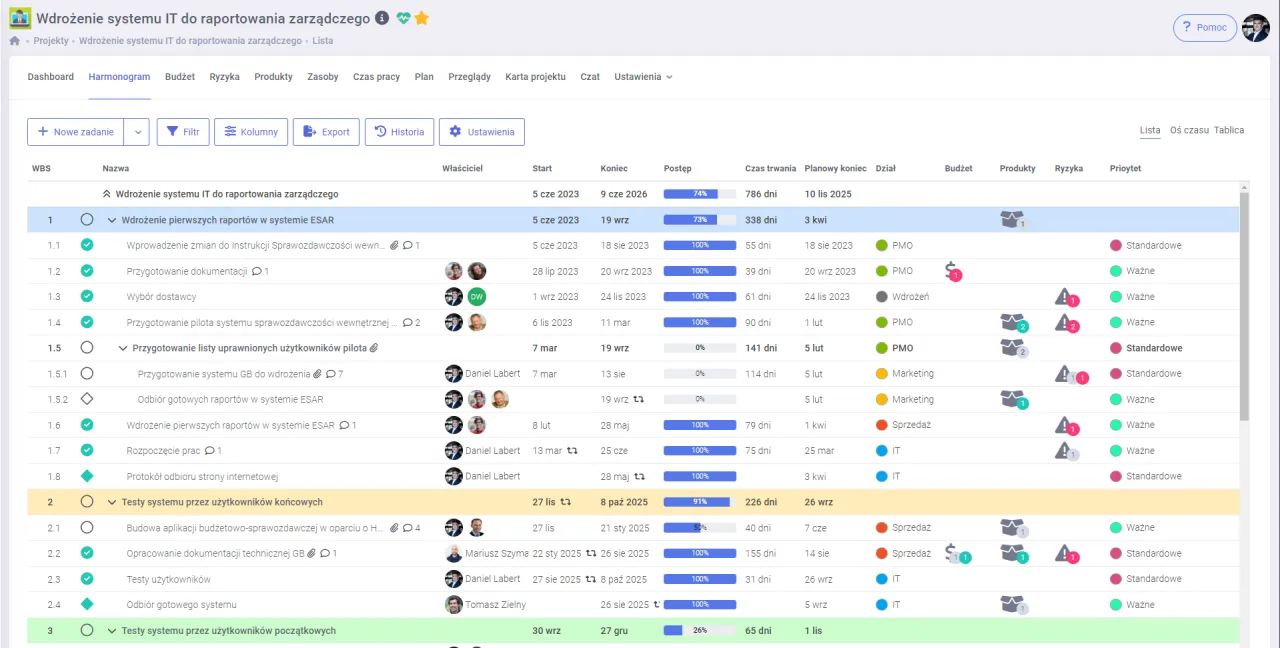Open dropdown arrow next to Nowe zadanie
The height and width of the screenshot is (648, 1280).
[138, 132]
